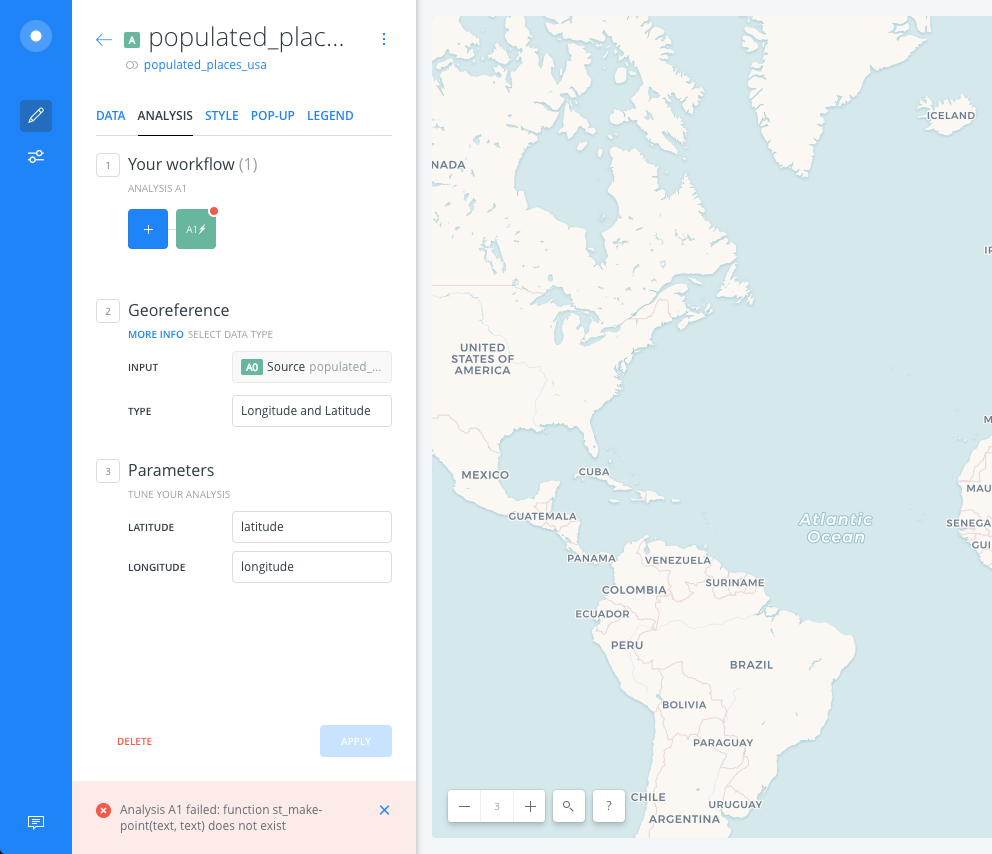Open the LATITUDE column selector
Image resolution: width=992 pixels, height=854 pixels.
[311, 527]
